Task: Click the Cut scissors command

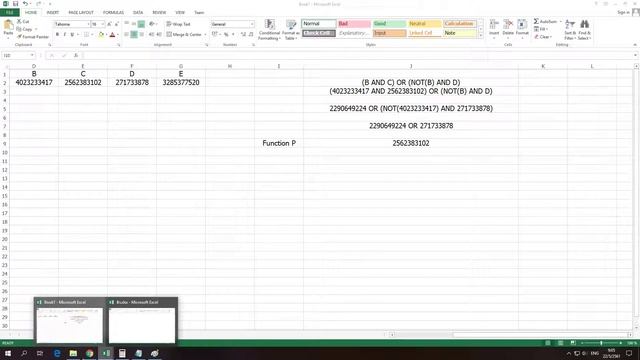Action: pyautogui.click(x=23, y=21)
